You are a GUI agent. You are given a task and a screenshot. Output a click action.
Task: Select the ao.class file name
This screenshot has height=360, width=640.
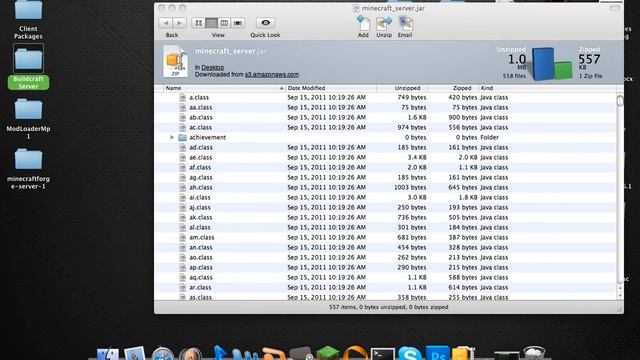pos(200,258)
